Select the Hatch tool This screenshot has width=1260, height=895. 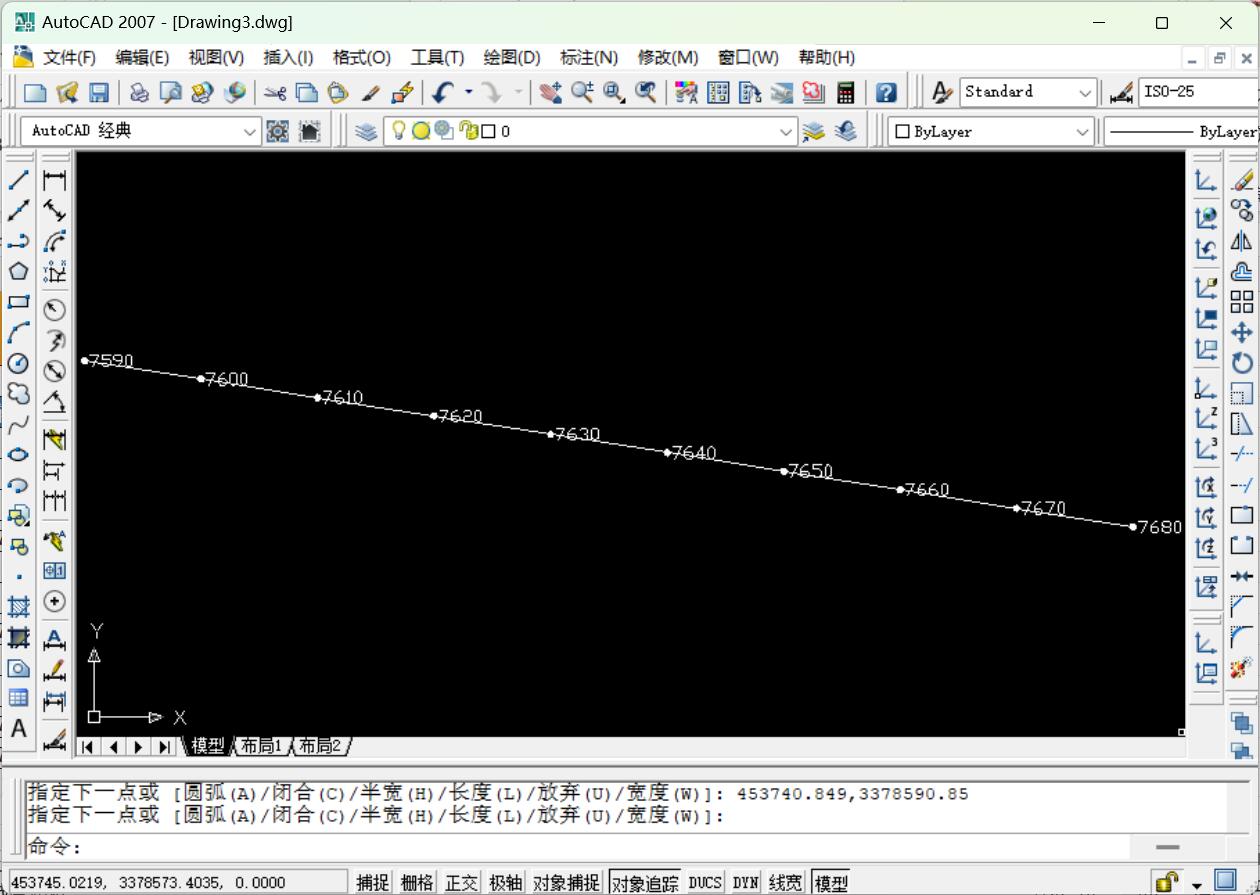click(18, 607)
